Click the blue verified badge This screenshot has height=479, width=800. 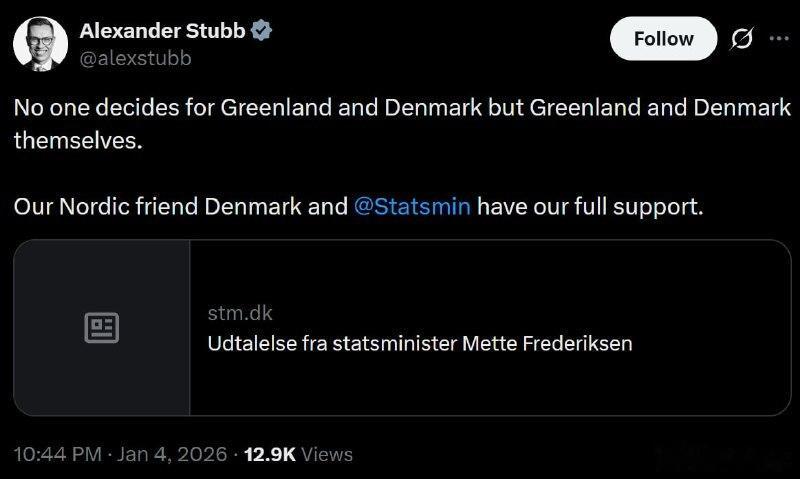[262, 31]
